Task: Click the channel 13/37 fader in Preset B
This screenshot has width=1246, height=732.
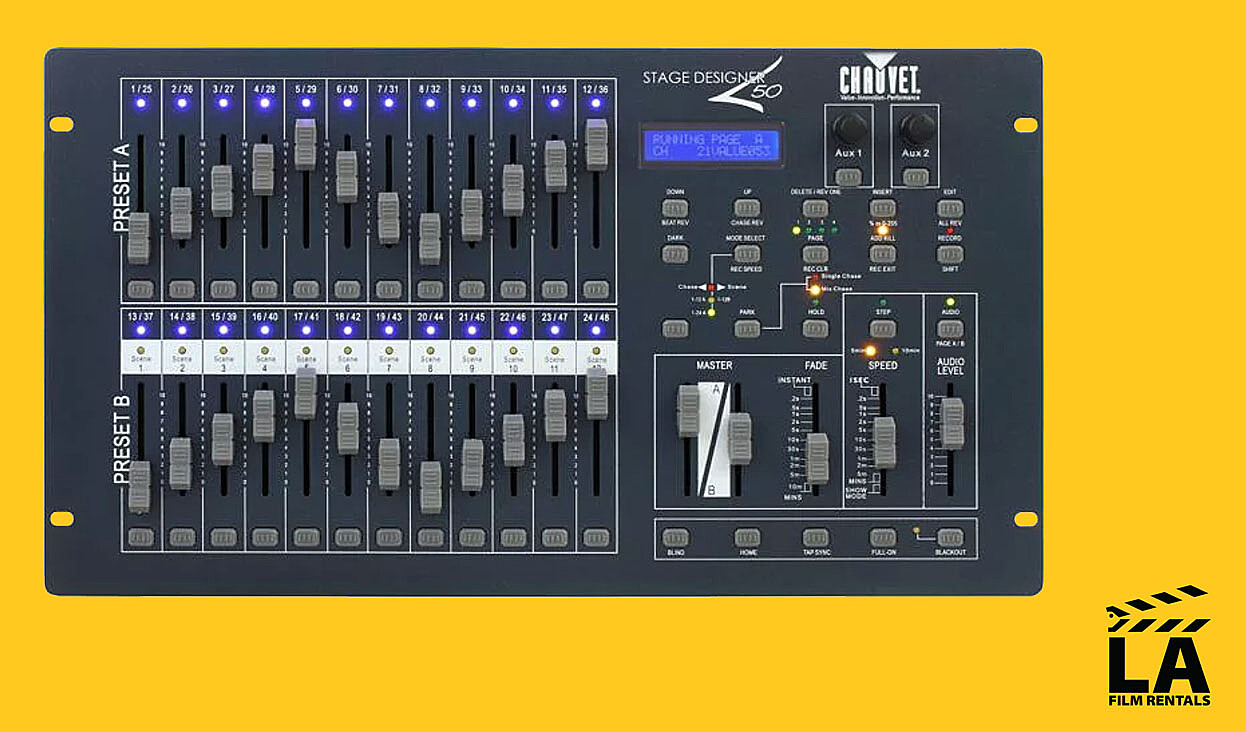Action: 139,486
